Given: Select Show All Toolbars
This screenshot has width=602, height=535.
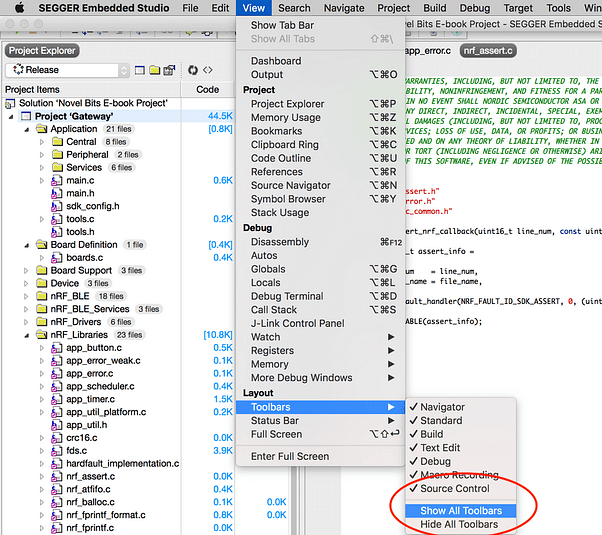Looking at the screenshot, I should pyautogui.click(x=460, y=511).
